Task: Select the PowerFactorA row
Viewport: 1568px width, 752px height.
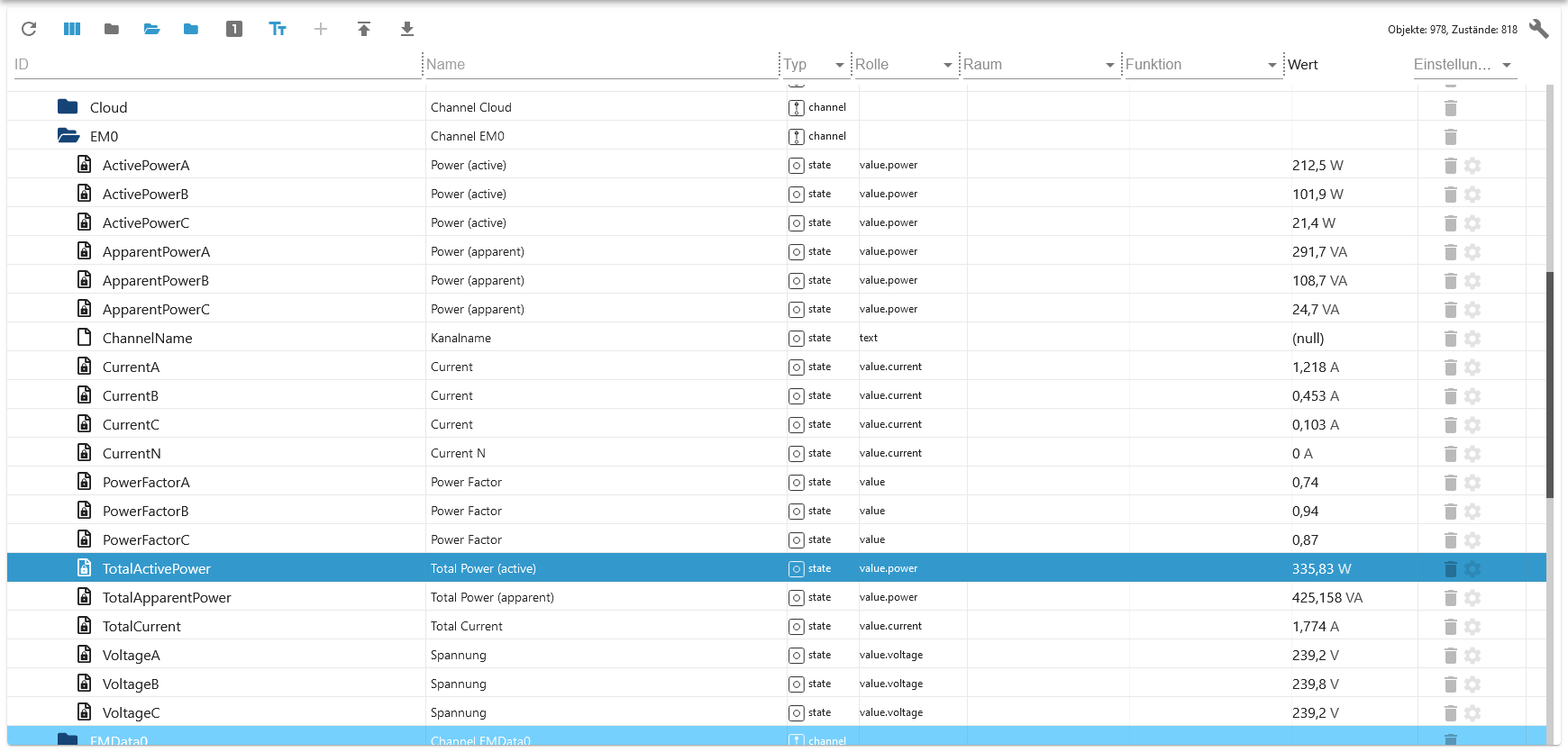Action: point(777,483)
